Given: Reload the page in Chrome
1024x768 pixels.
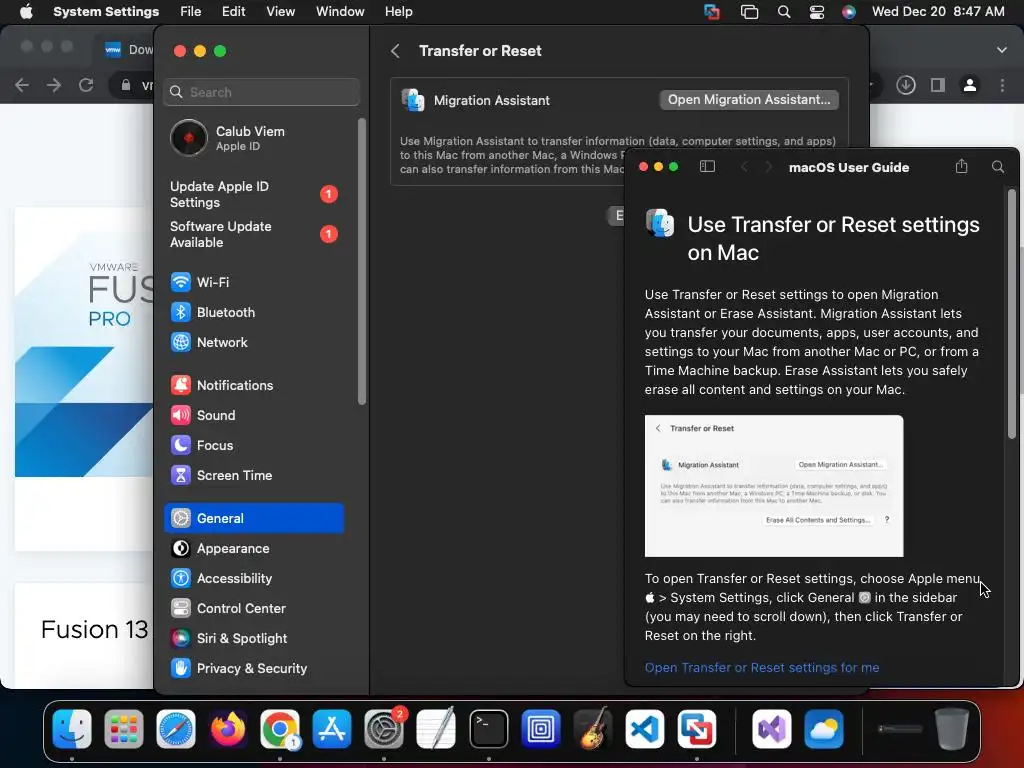Looking at the screenshot, I should (86, 85).
